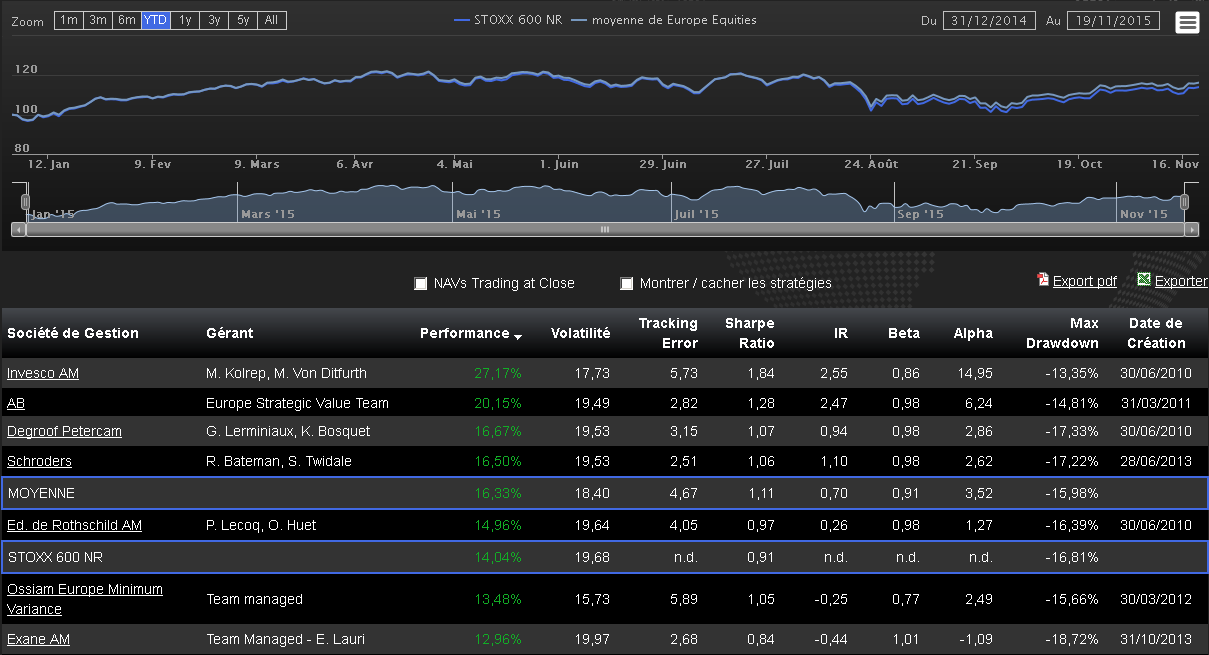
Task: Sort by the Tracking Error column header
Action: [668, 333]
